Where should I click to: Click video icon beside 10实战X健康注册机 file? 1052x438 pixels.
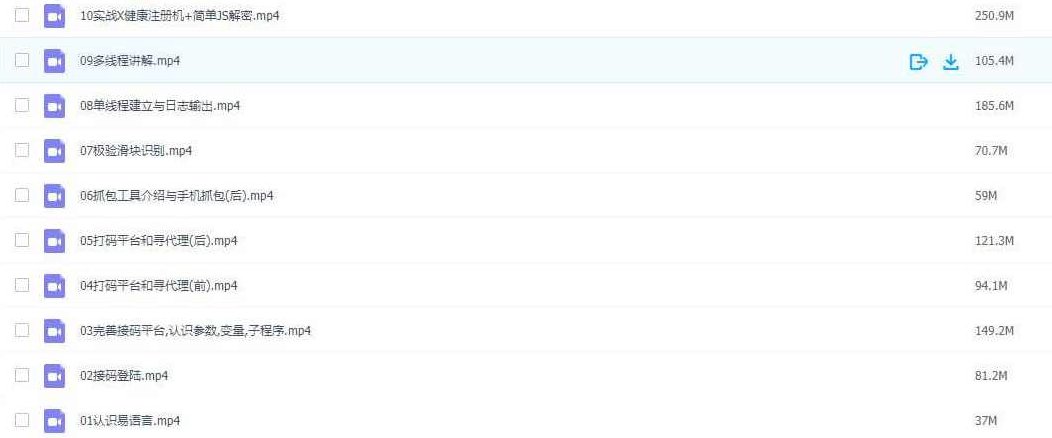tap(54, 17)
